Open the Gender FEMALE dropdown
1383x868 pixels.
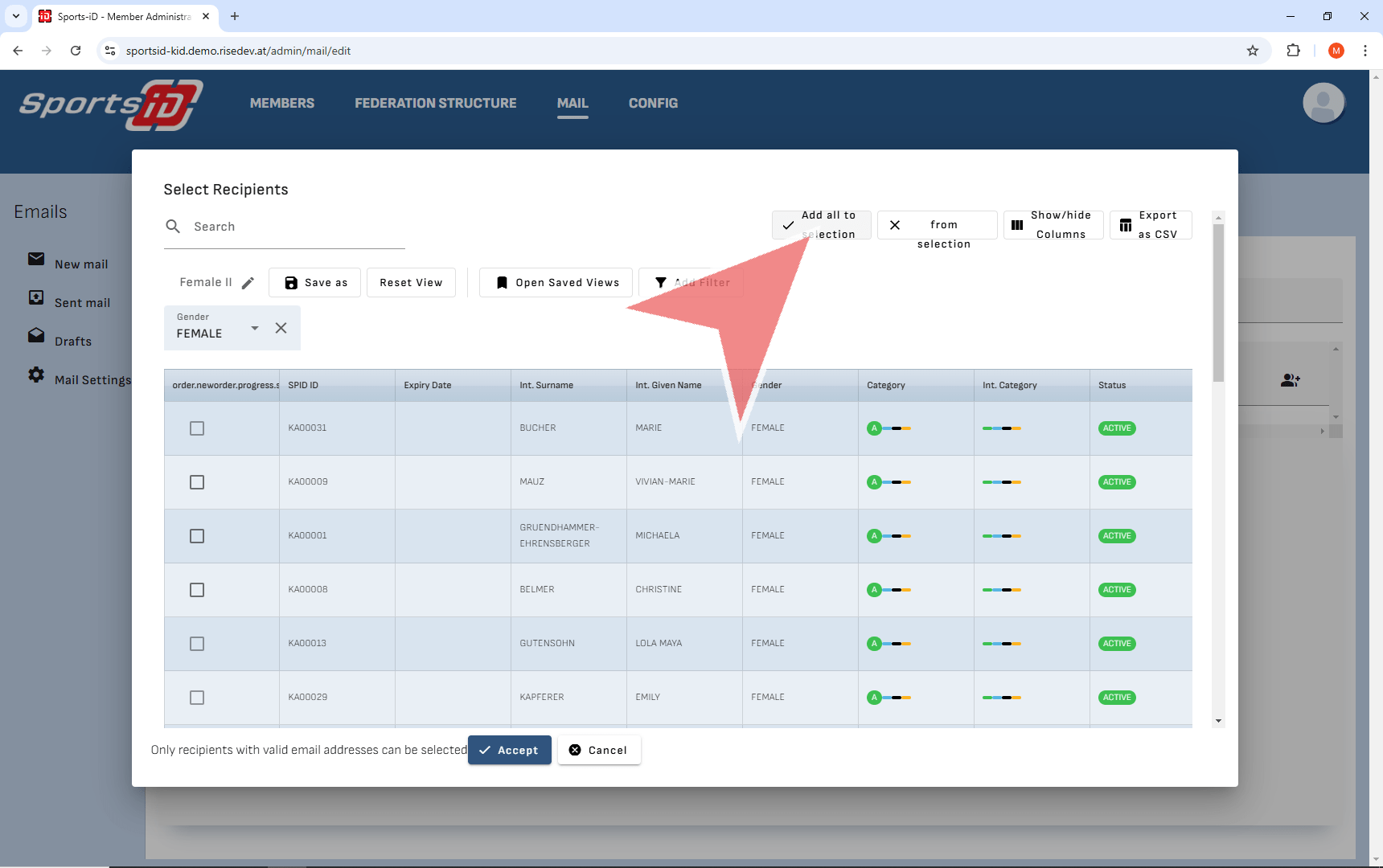click(x=254, y=328)
